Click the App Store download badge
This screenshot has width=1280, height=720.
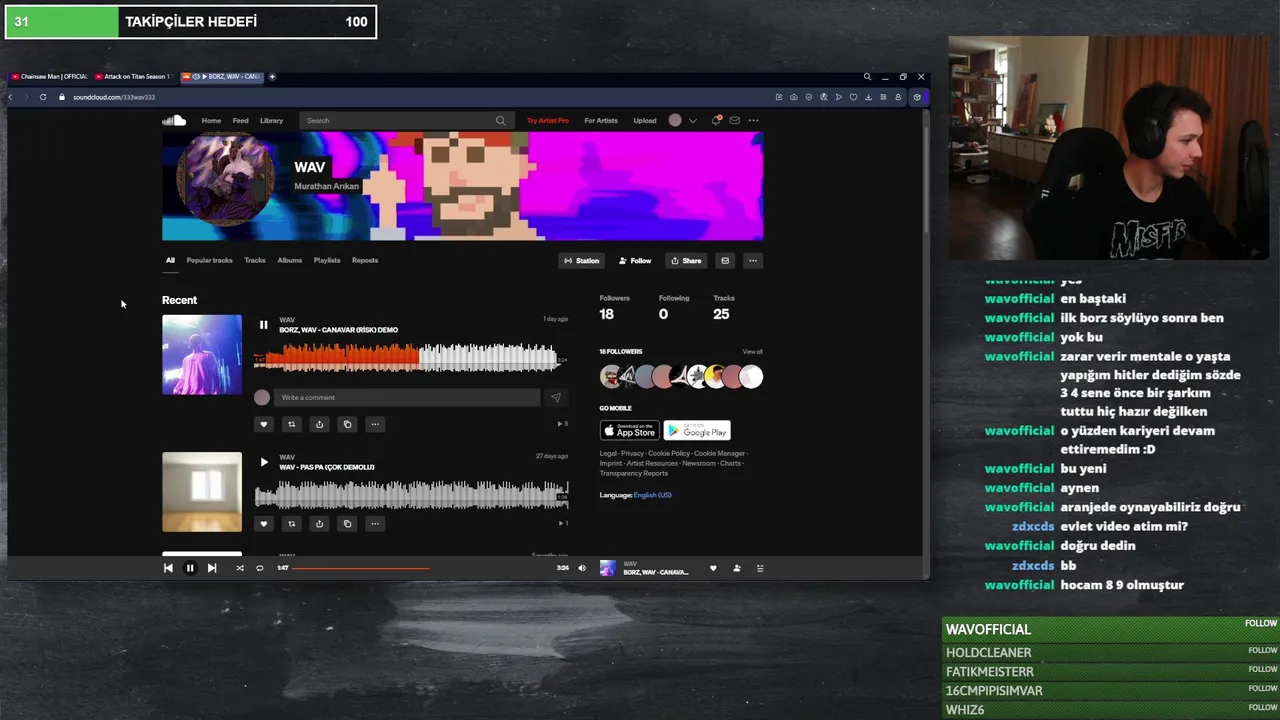(x=630, y=431)
